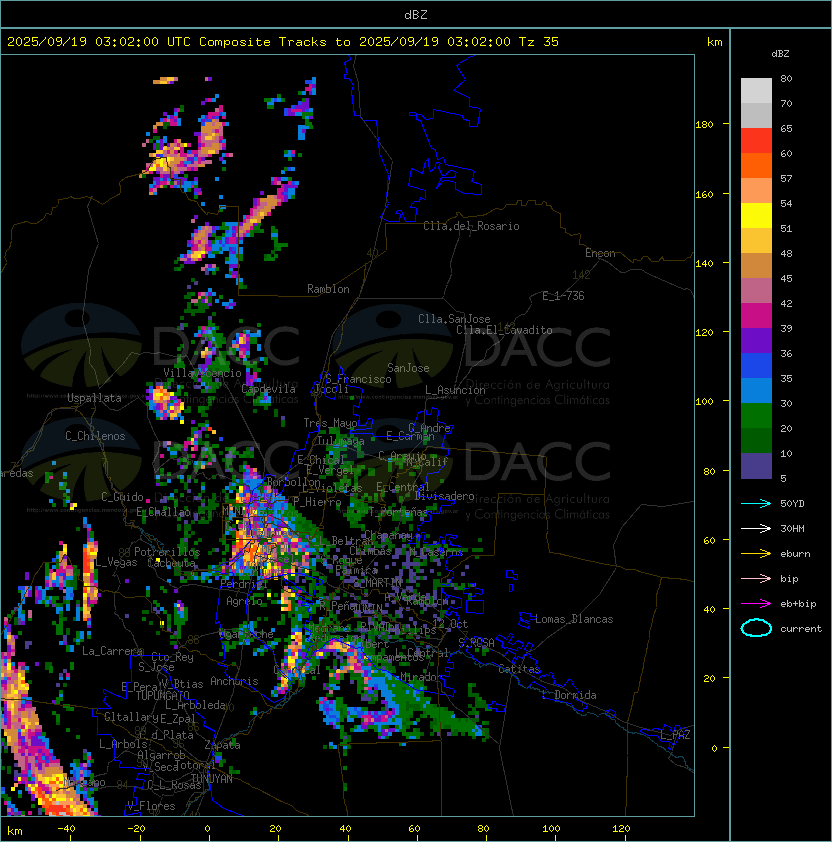Click the 'Agrelo' map label
The image size is (832, 842).
point(244,601)
